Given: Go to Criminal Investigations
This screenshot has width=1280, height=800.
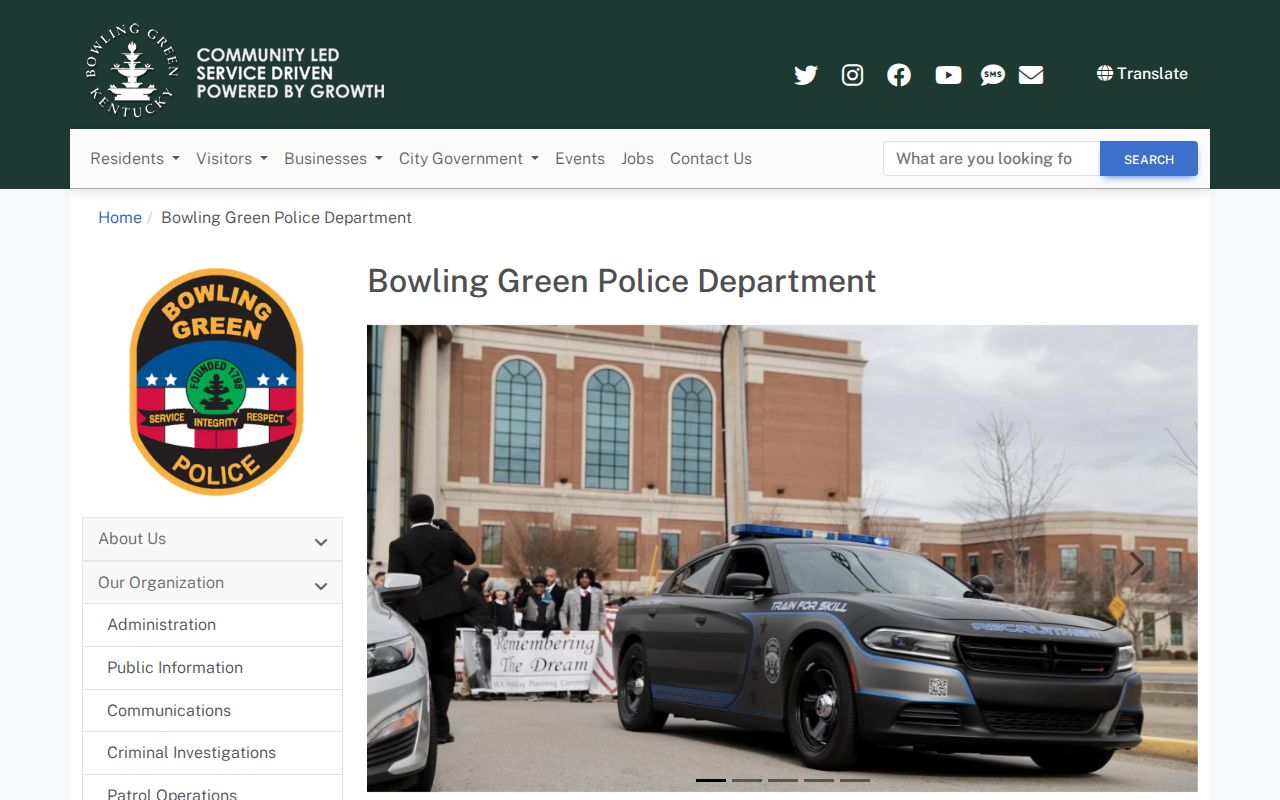Looking at the screenshot, I should click(212, 753).
